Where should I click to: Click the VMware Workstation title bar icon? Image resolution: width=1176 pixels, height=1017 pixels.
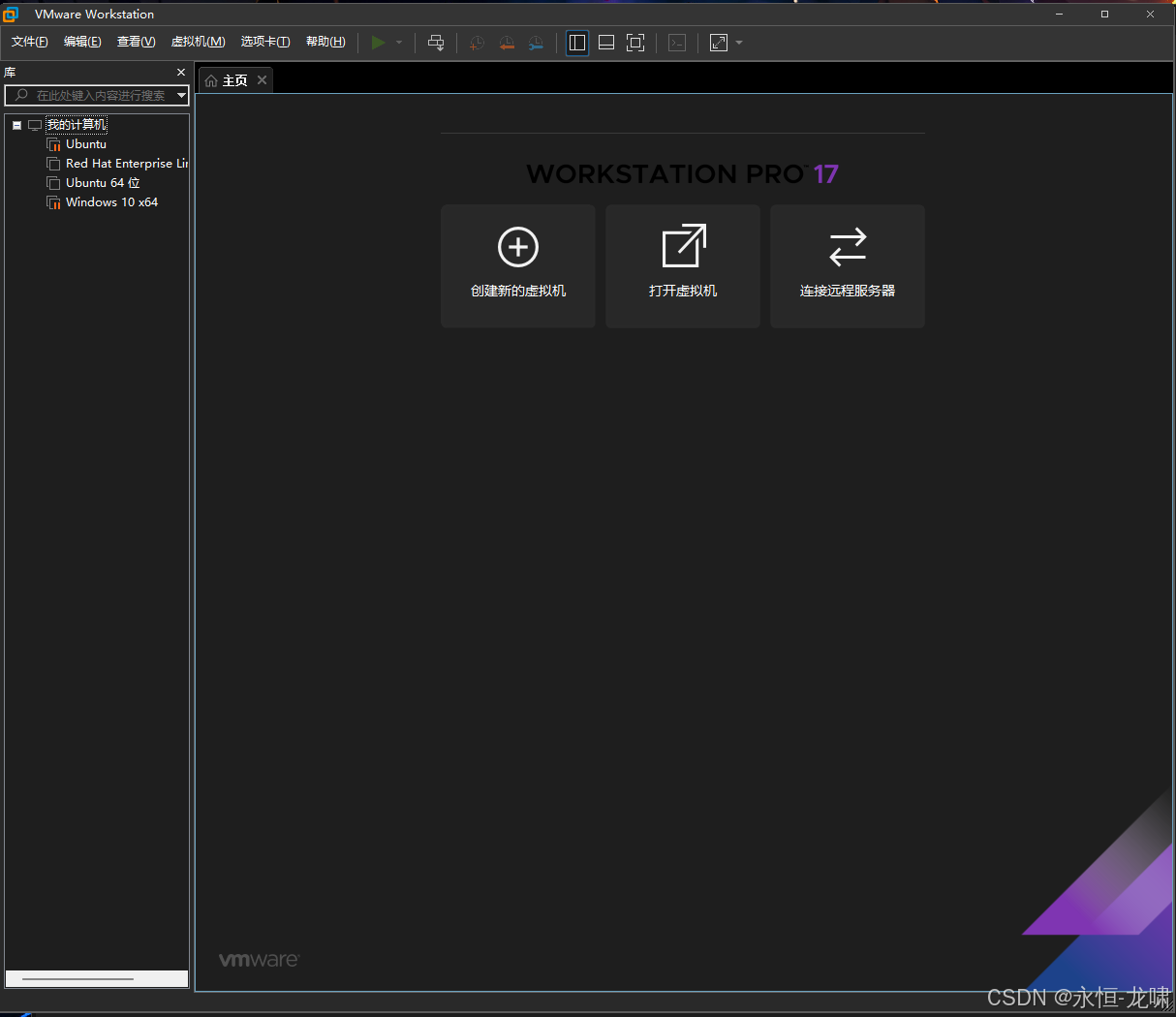[x=11, y=14]
